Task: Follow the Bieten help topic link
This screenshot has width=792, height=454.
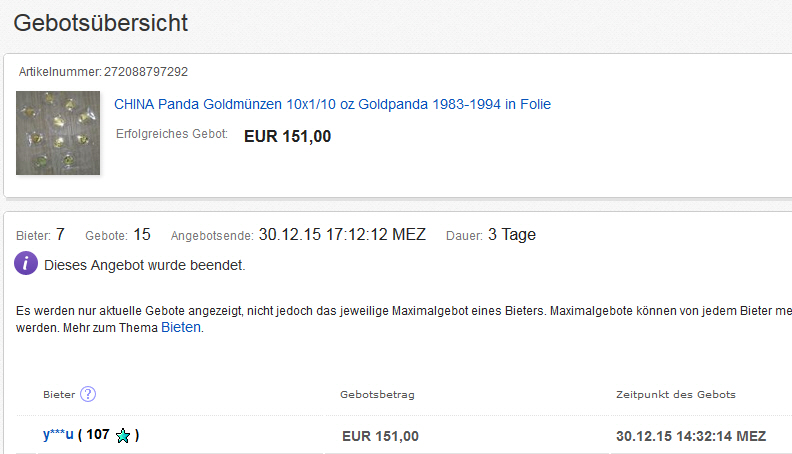Action: [x=181, y=327]
